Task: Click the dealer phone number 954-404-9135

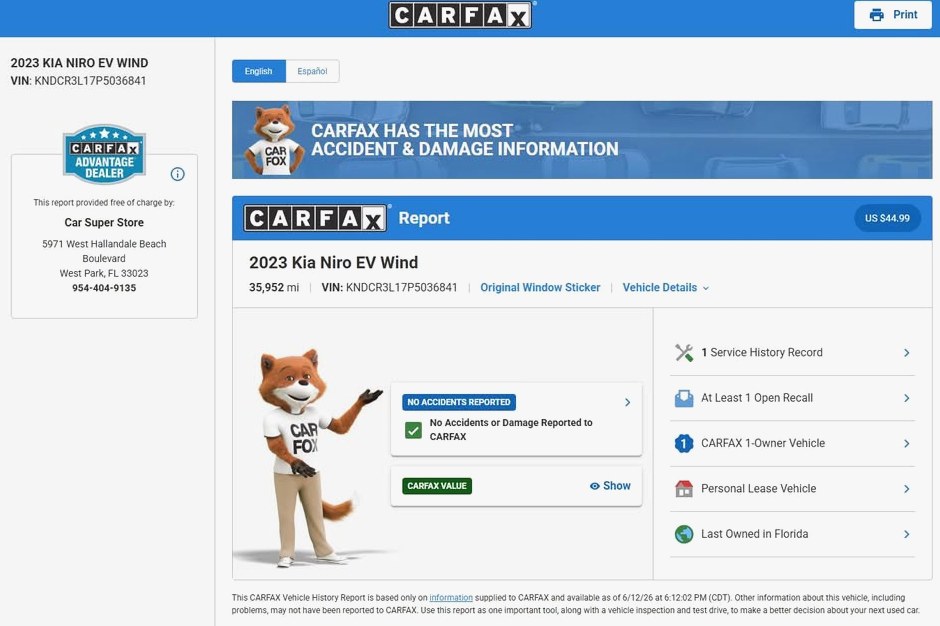Action: coord(104,288)
